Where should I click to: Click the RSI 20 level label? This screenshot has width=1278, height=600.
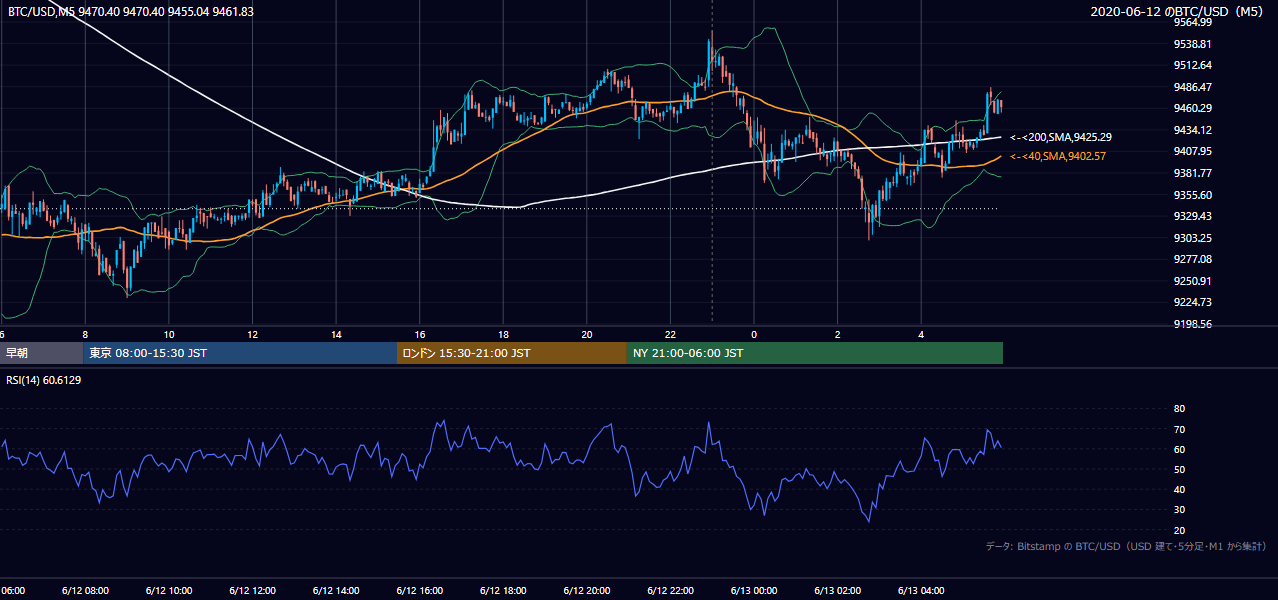coord(1179,530)
